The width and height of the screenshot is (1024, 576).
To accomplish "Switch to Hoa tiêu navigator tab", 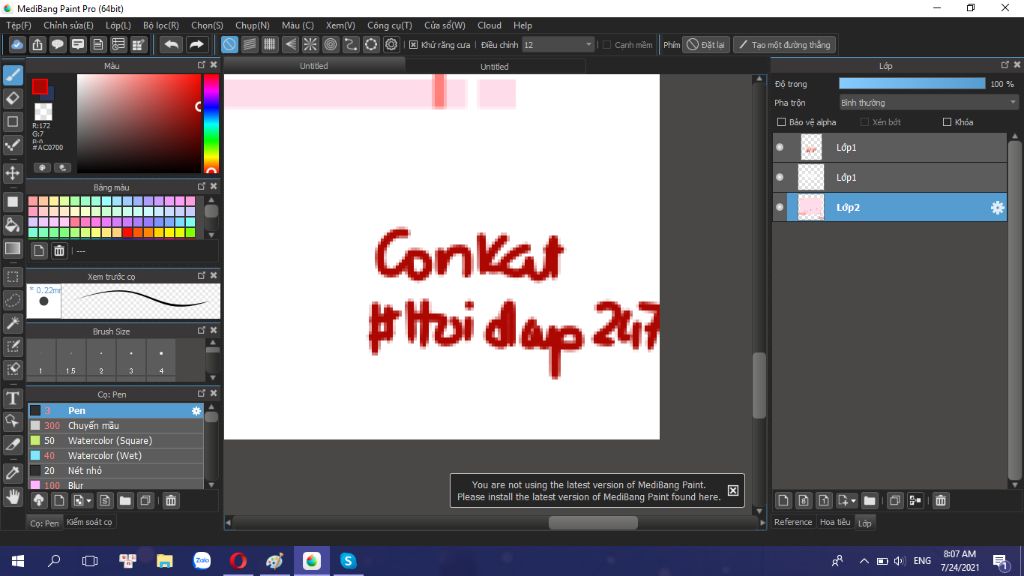I will [x=835, y=522].
